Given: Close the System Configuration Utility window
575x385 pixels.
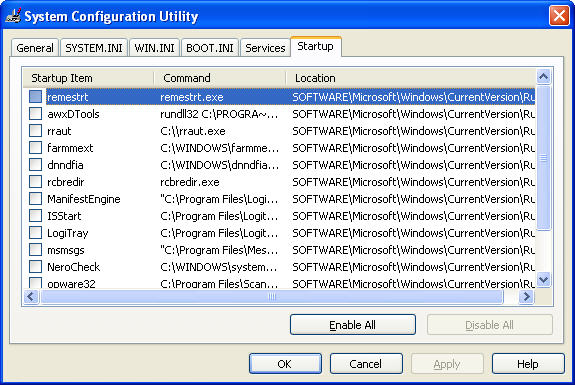Looking at the screenshot, I should tap(559, 16).
